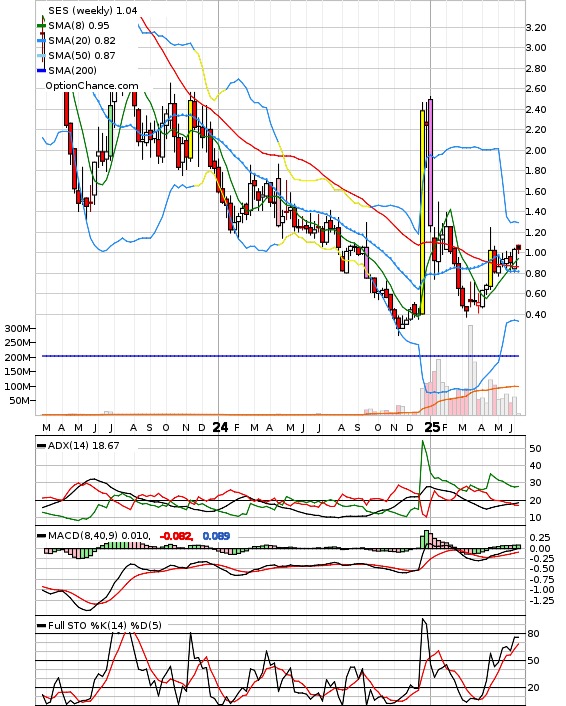The width and height of the screenshot is (566, 706).
Task: Click the OptionChance.com watermark text
Action: point(92,86)
